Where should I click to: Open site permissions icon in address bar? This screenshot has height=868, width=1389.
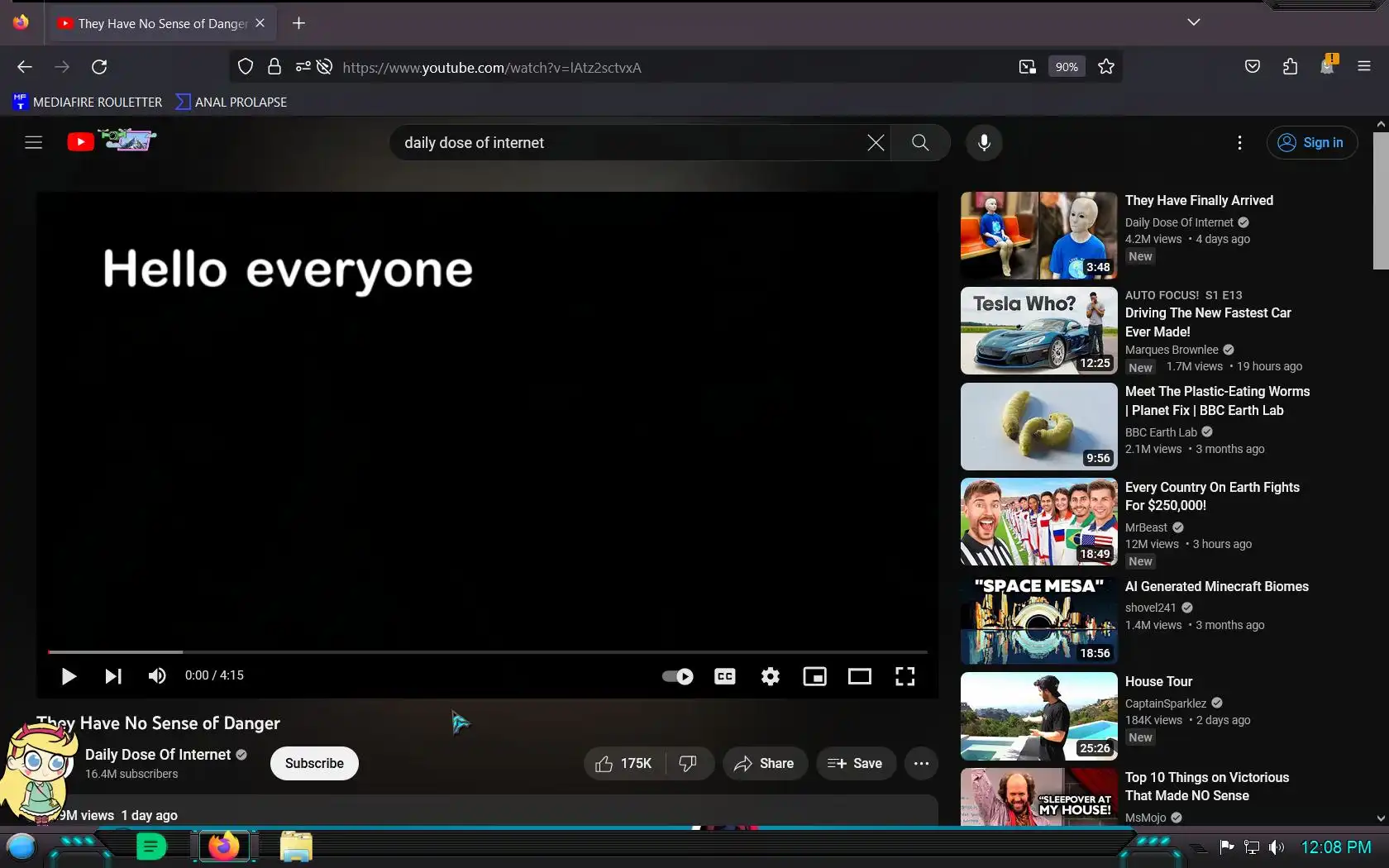[303, 67]
